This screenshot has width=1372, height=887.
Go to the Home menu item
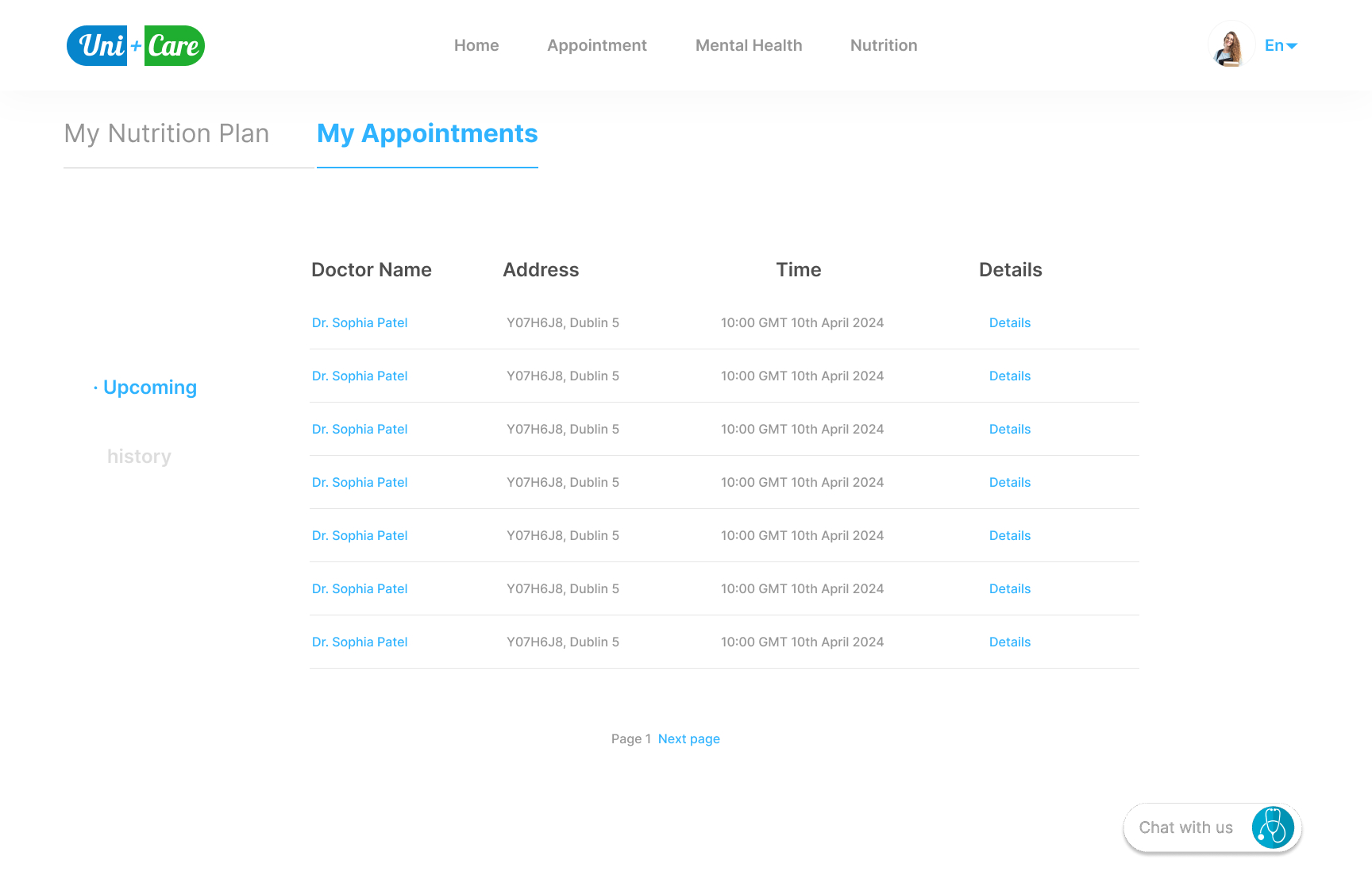[476, 45]
